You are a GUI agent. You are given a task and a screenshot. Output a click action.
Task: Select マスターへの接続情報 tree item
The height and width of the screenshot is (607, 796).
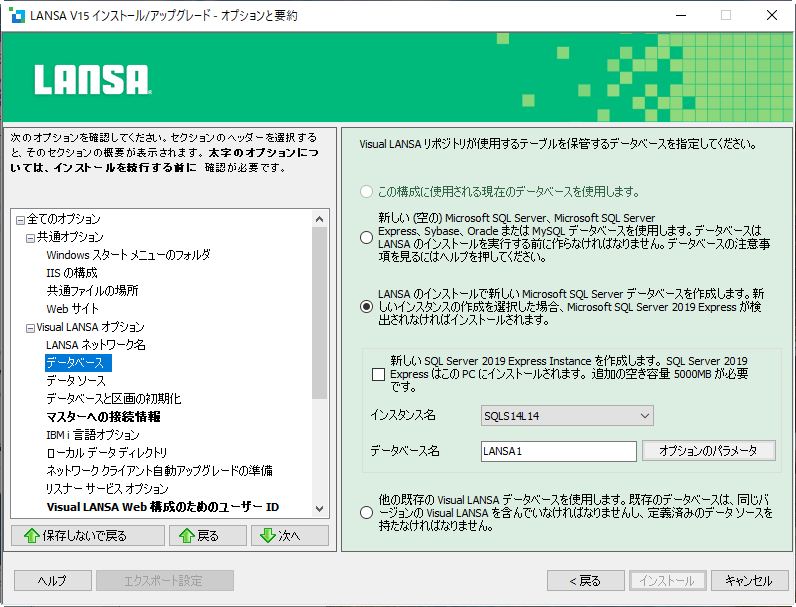(103, 417)
